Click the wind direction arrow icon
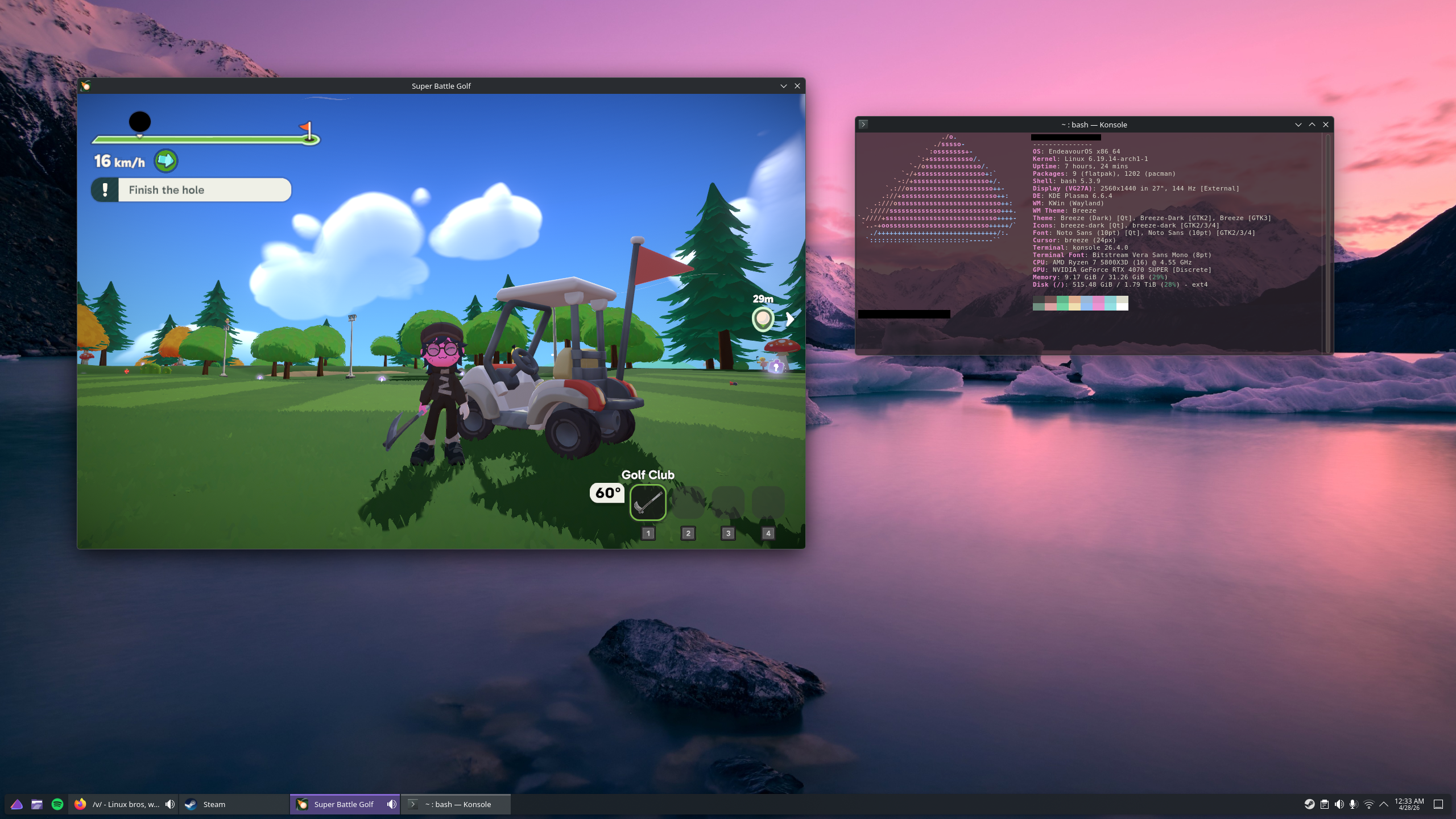Screen dimensions: 1456x819 (166, 161)
